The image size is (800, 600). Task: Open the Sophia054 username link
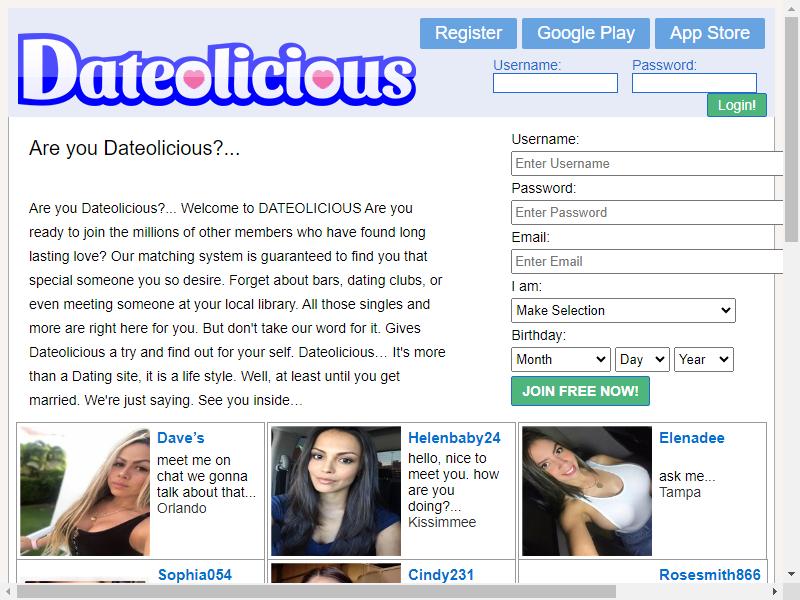(194, 574)
